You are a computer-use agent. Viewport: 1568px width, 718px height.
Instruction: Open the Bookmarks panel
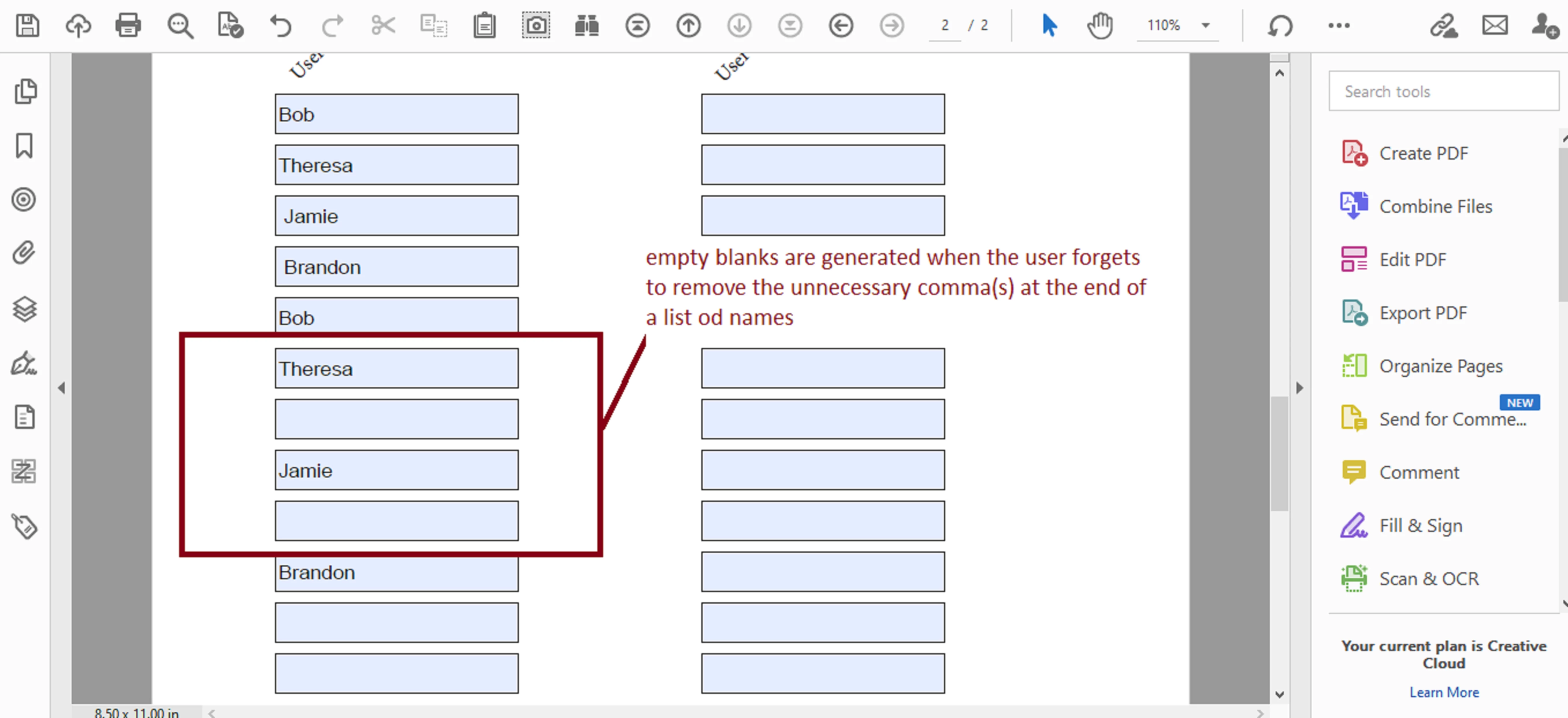click(x=24, y=146)
